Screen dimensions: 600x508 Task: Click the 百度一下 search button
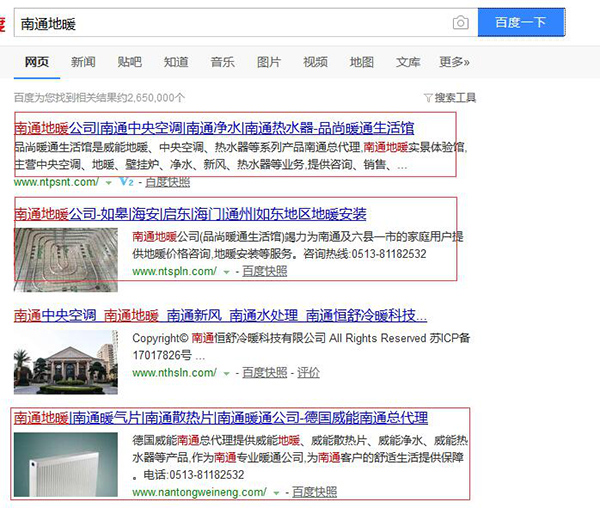click(521, 22)
